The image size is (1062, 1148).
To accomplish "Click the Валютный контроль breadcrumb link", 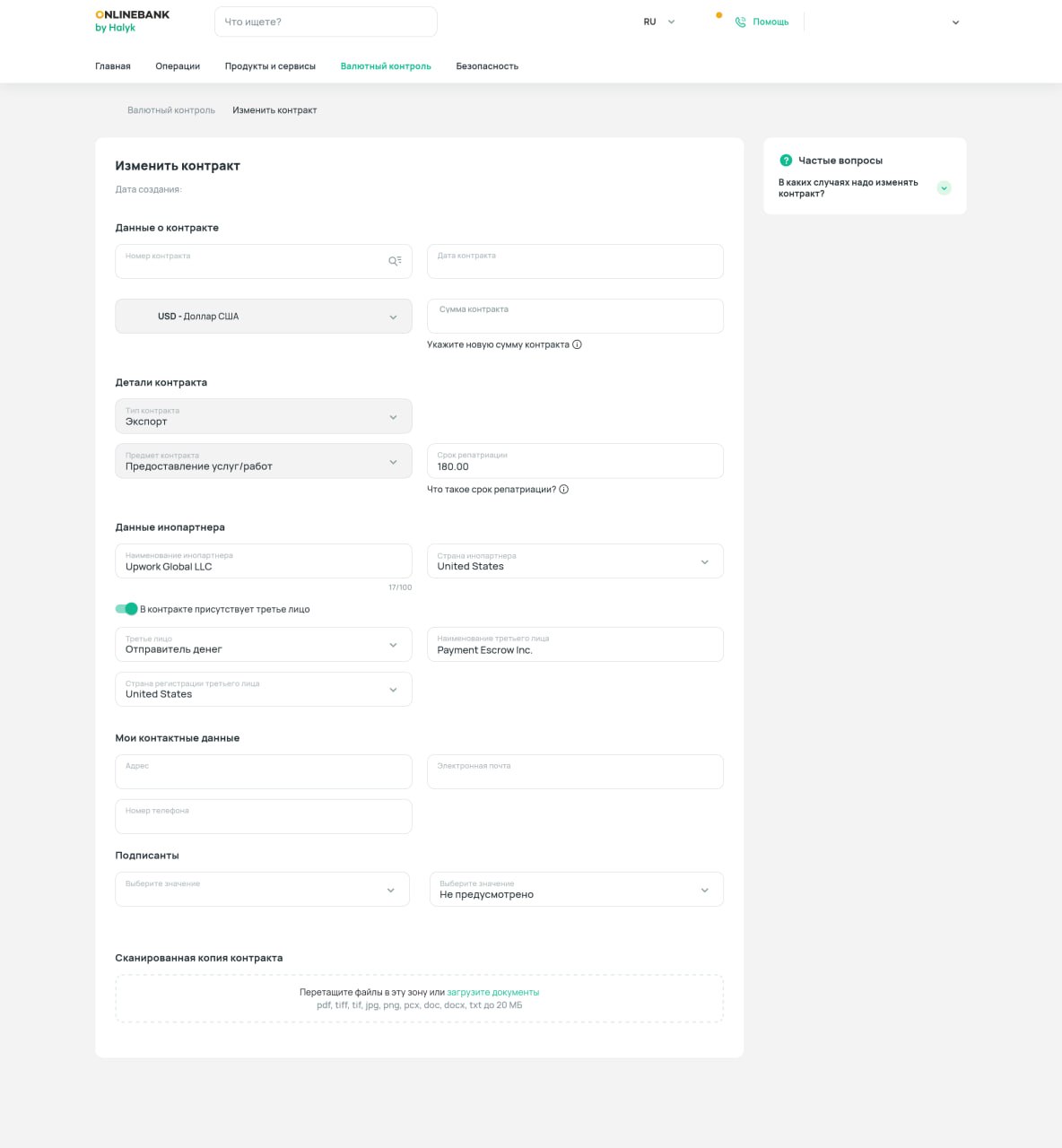I will tap(171, 110).
